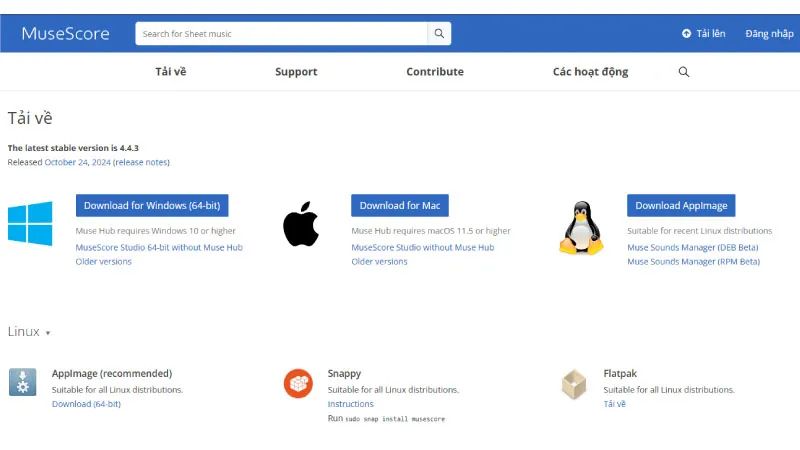Click the Flatpak box icon
800x450 pixels.
click(x=574, y=383)
